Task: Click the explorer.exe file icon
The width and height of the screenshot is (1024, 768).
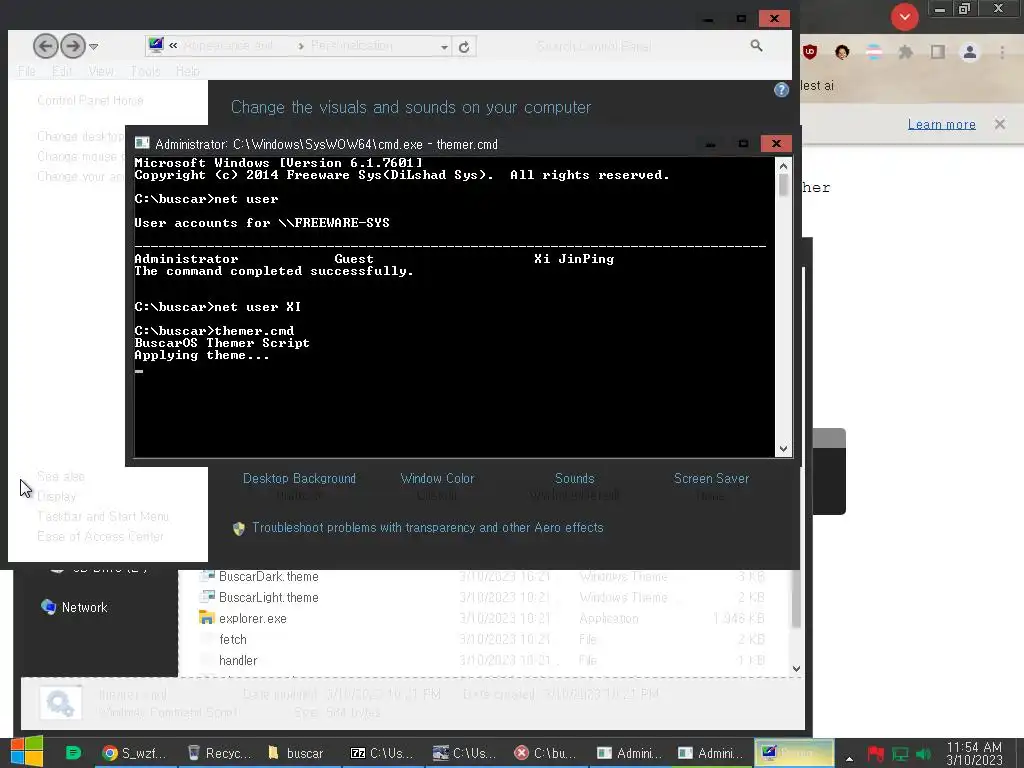Action: click(206, 618)
